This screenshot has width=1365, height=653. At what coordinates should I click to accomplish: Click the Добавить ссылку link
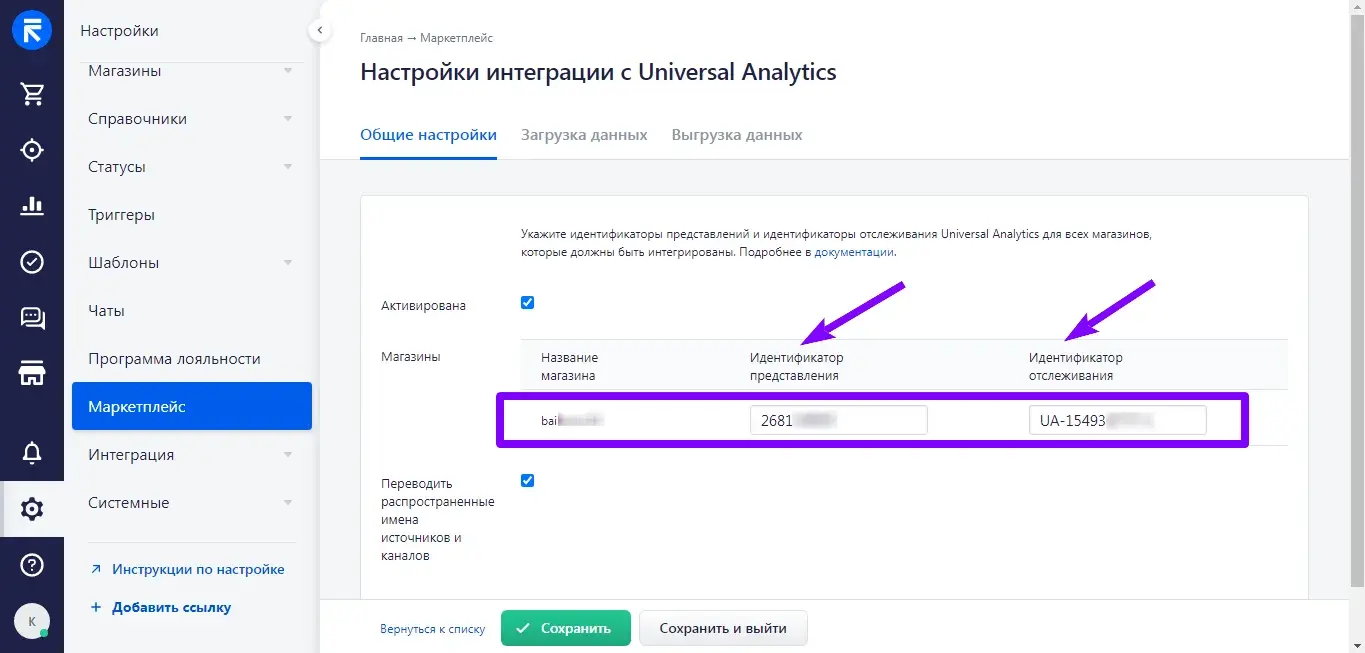[x=171, y=607]
